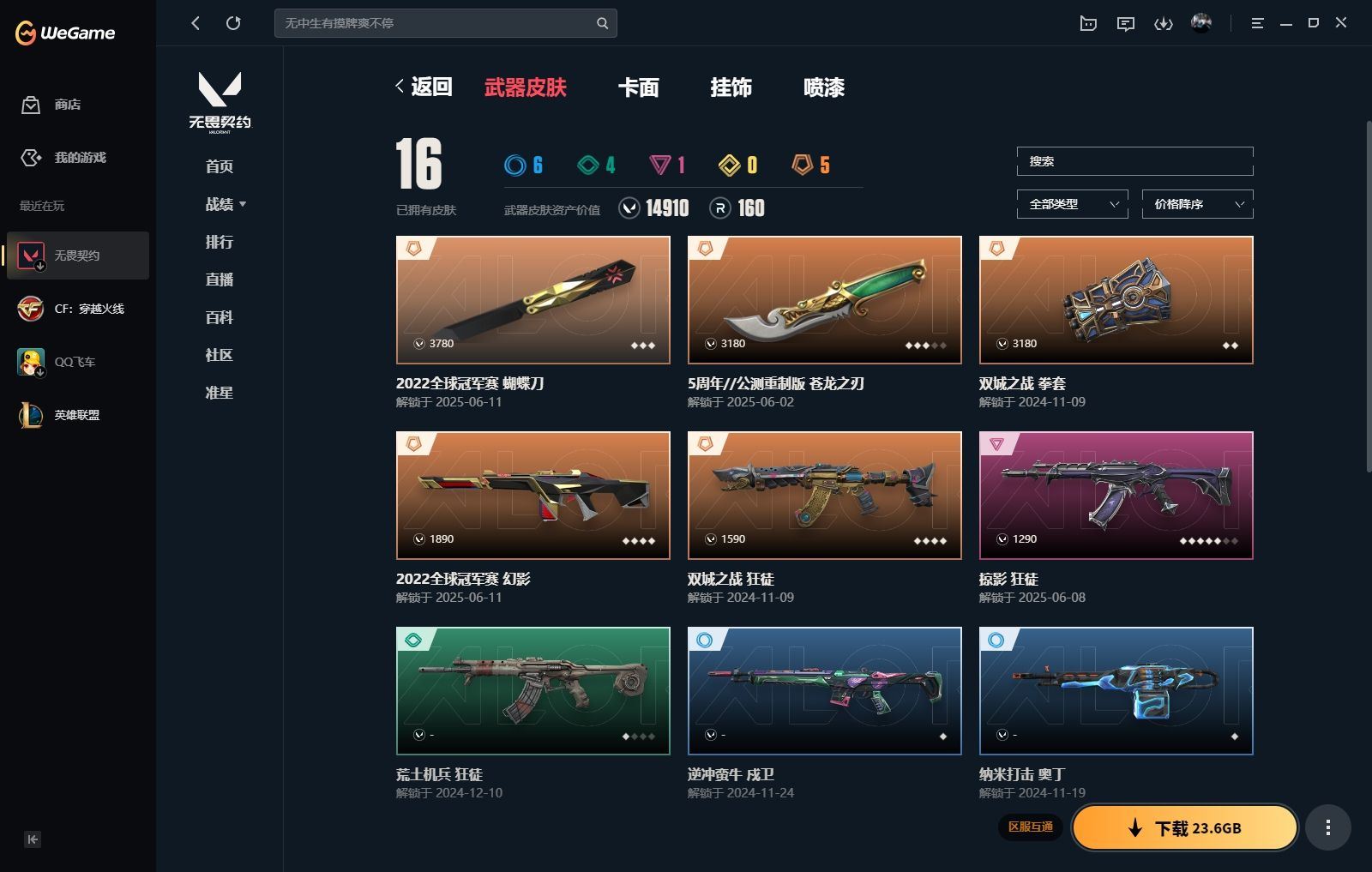This screenshot has width=1372, height=872.
Task: Click the refresh page icon
Action: [x=233, y=23]
